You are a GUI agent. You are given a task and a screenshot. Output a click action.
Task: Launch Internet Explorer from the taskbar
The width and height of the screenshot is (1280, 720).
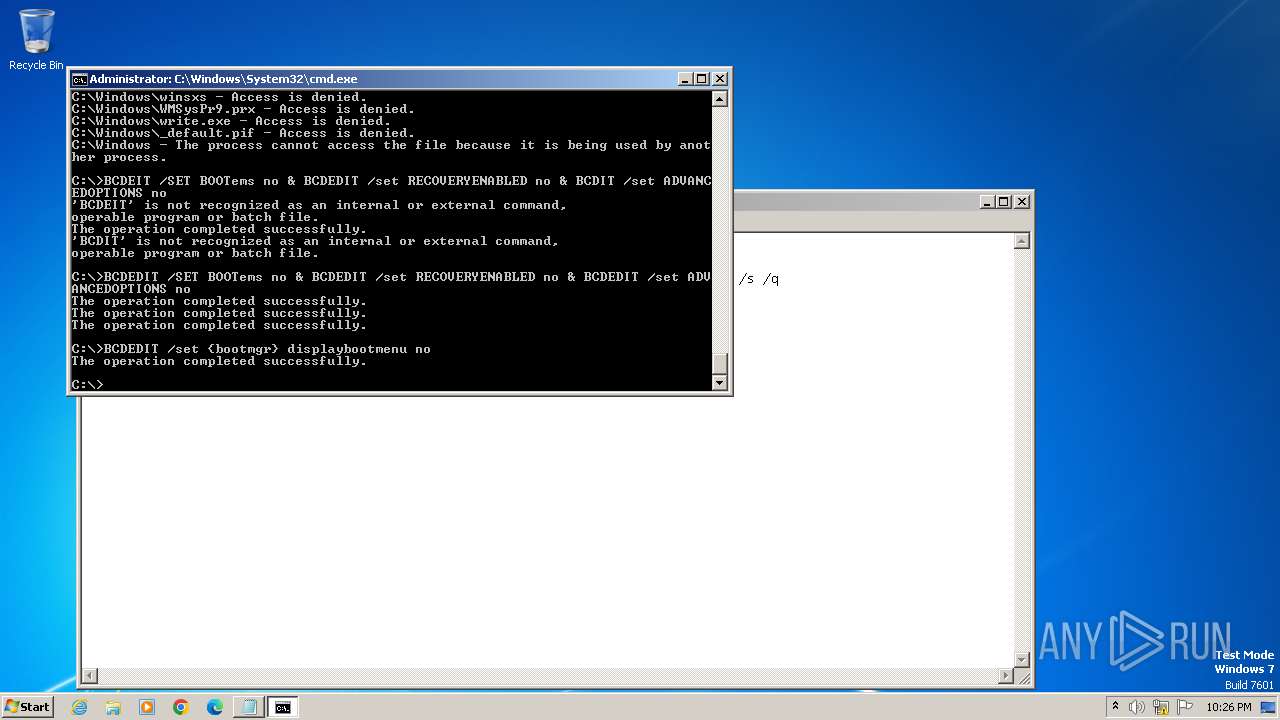pos(79,707)
